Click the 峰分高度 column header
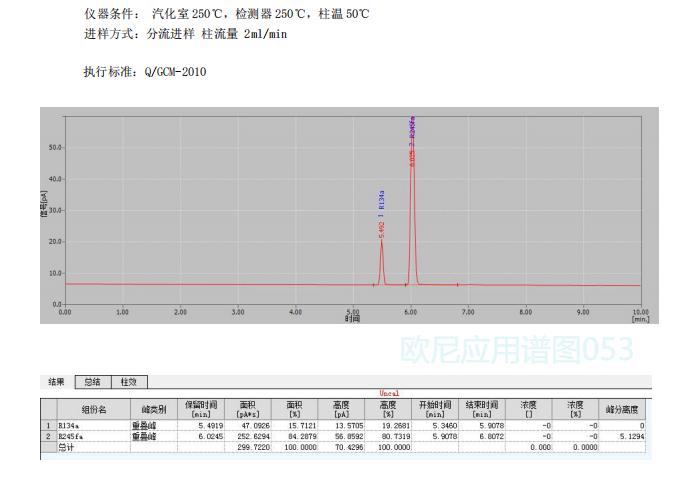The image size is (692, 486). (625, 409)
